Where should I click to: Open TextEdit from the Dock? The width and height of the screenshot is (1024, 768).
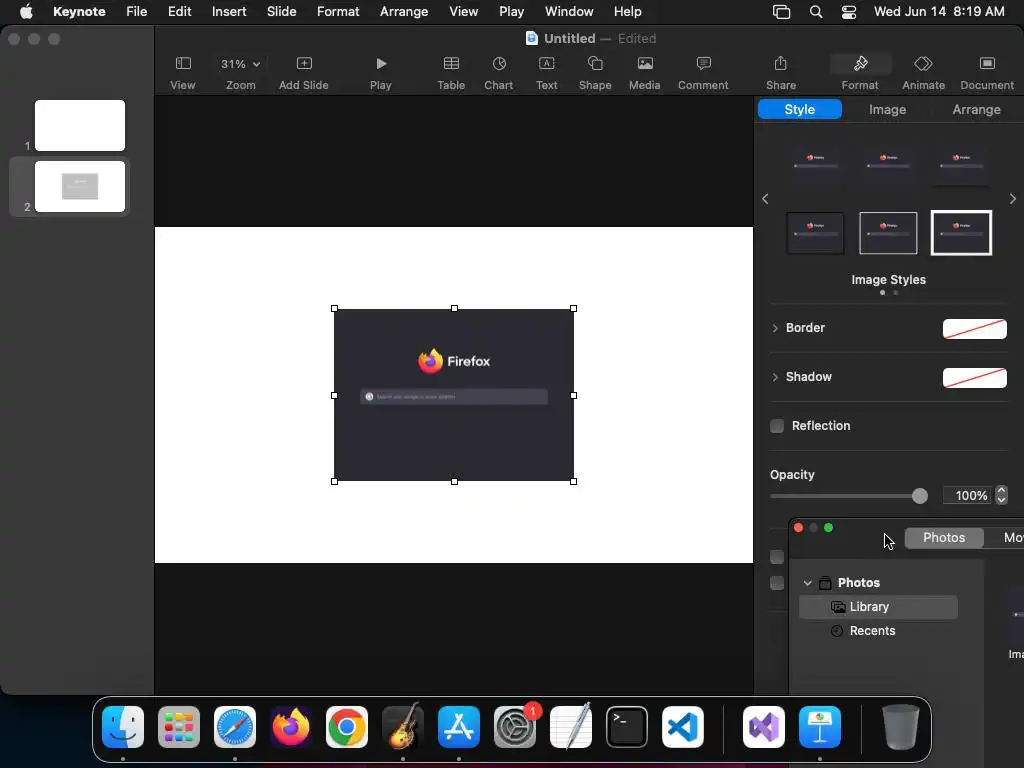click(571, 727)
